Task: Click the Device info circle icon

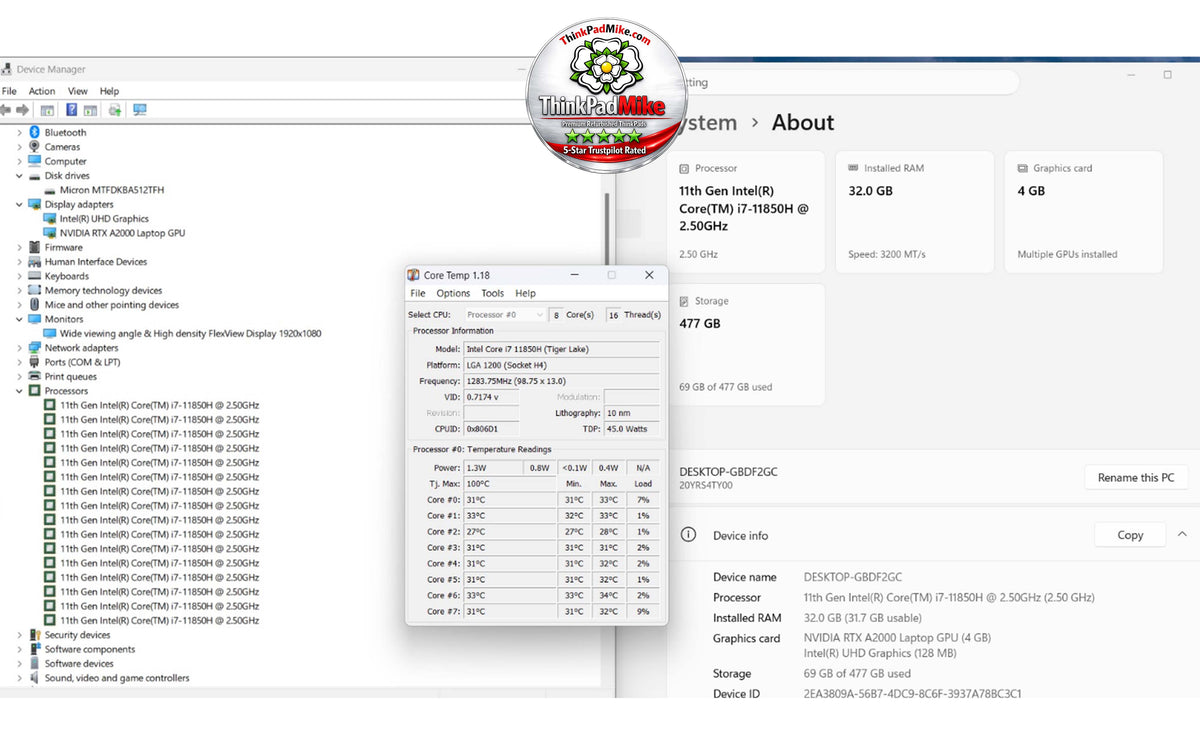Action: pyautogui.click(x=688, y=535)
